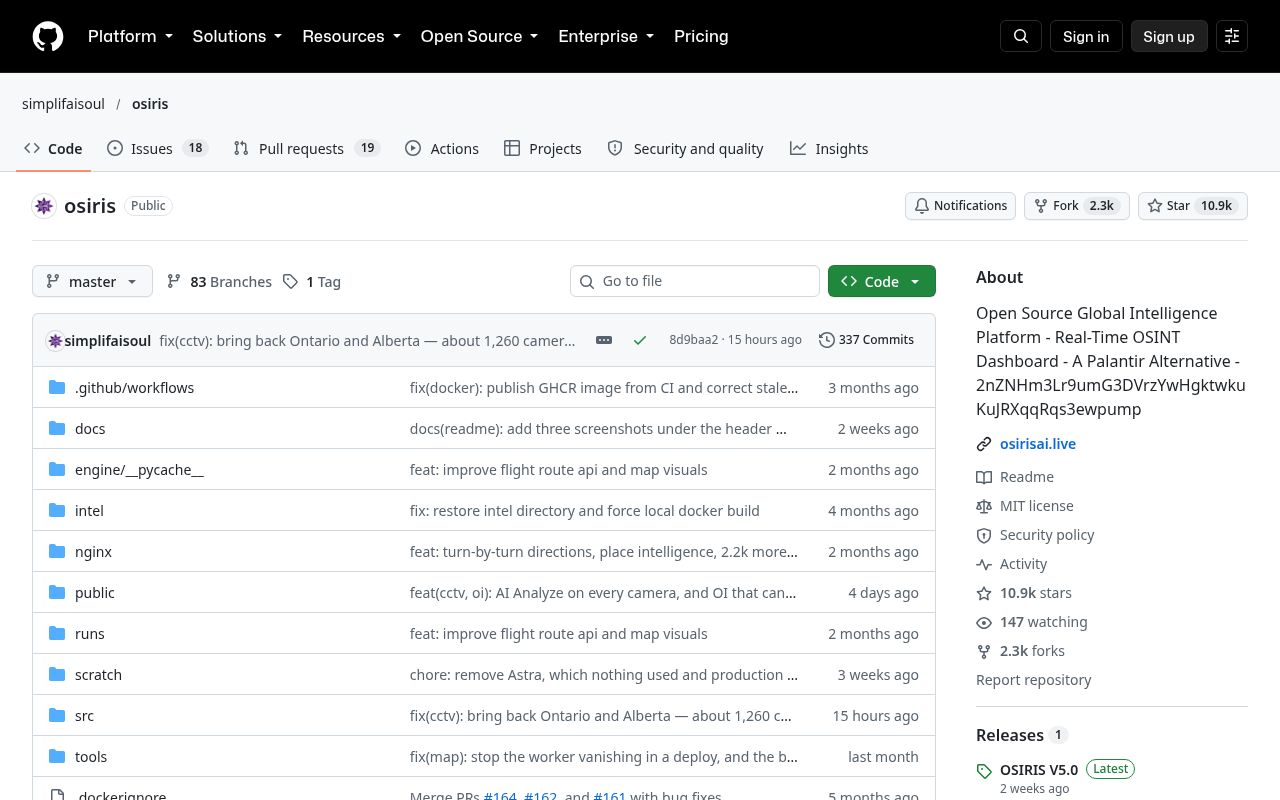Viewport: 1280px width, 800px height.
Task: Click the Go to file search field
Action: pos(695,281)
